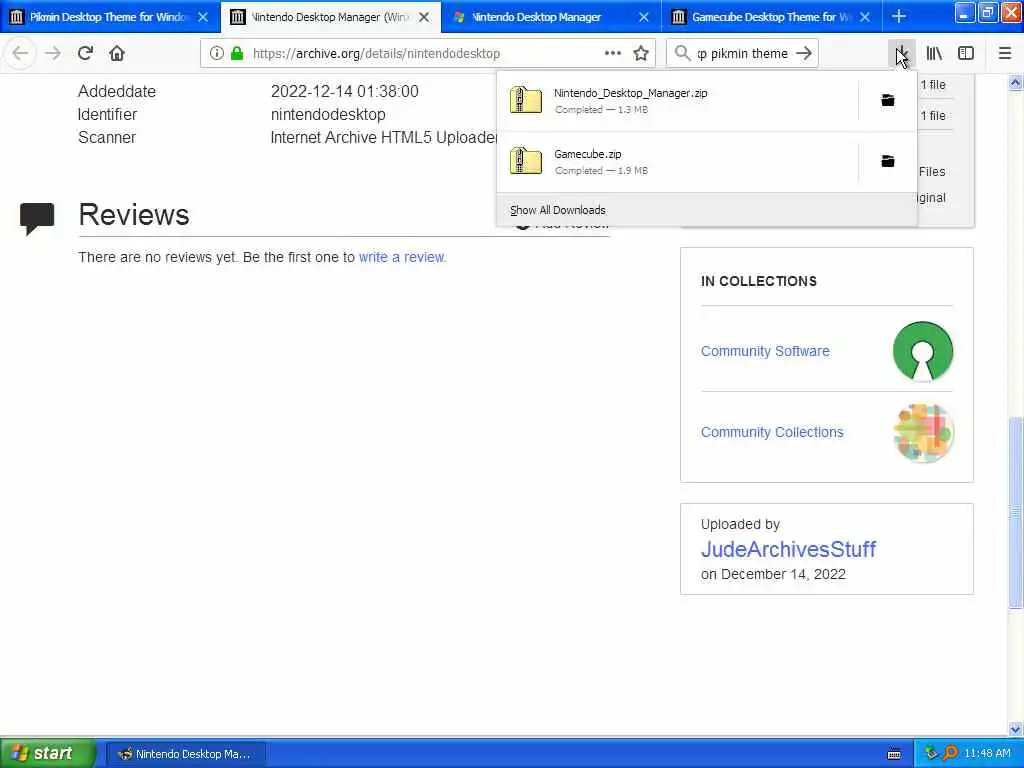Open the Community Collections link
The image size is (1024, 768).
[x=772, y=432]
